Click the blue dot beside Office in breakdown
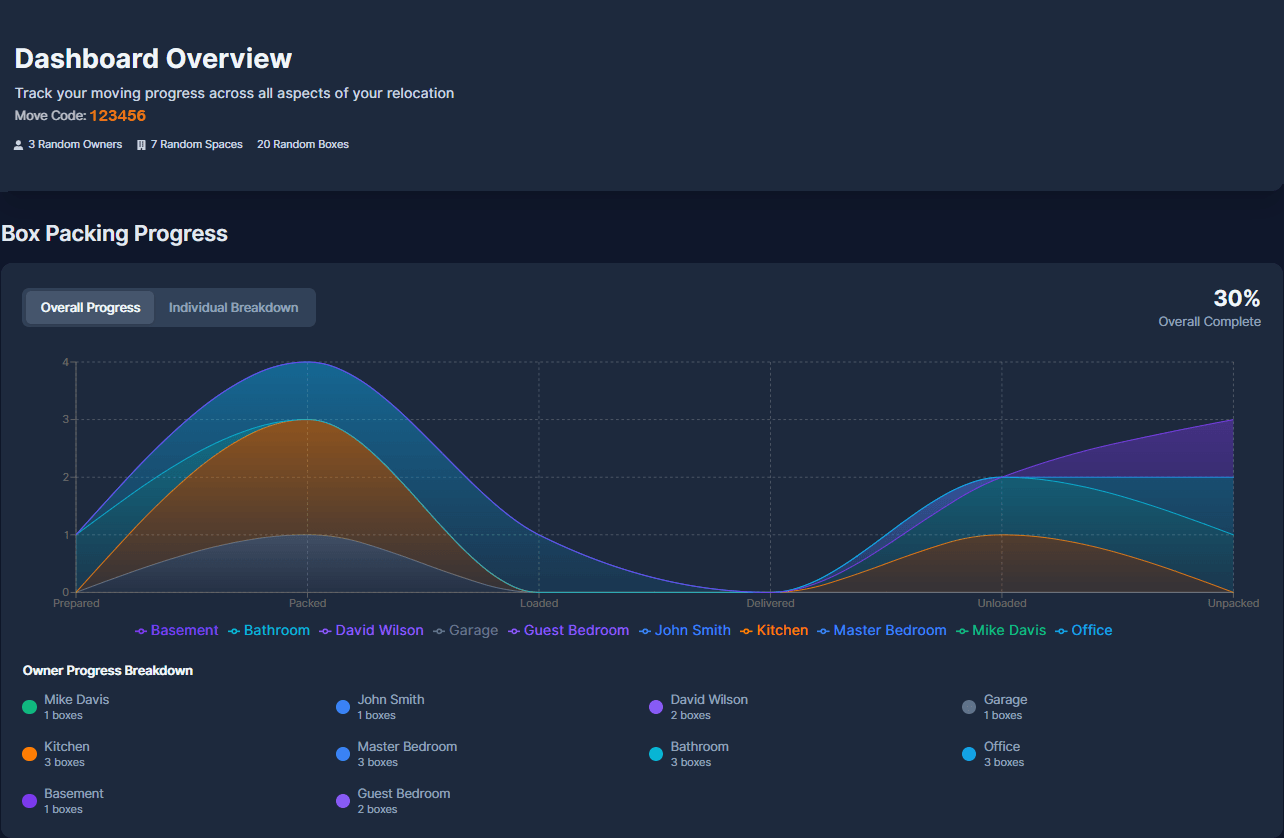Image resolution: width=1284 pixels, height=838 pixels. [967, 753]
